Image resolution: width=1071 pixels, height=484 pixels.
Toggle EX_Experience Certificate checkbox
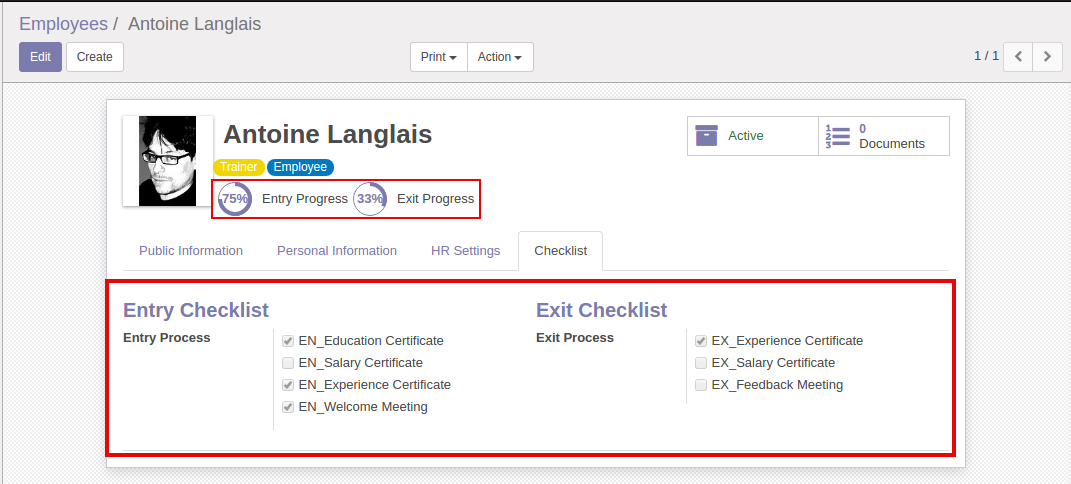701,341
